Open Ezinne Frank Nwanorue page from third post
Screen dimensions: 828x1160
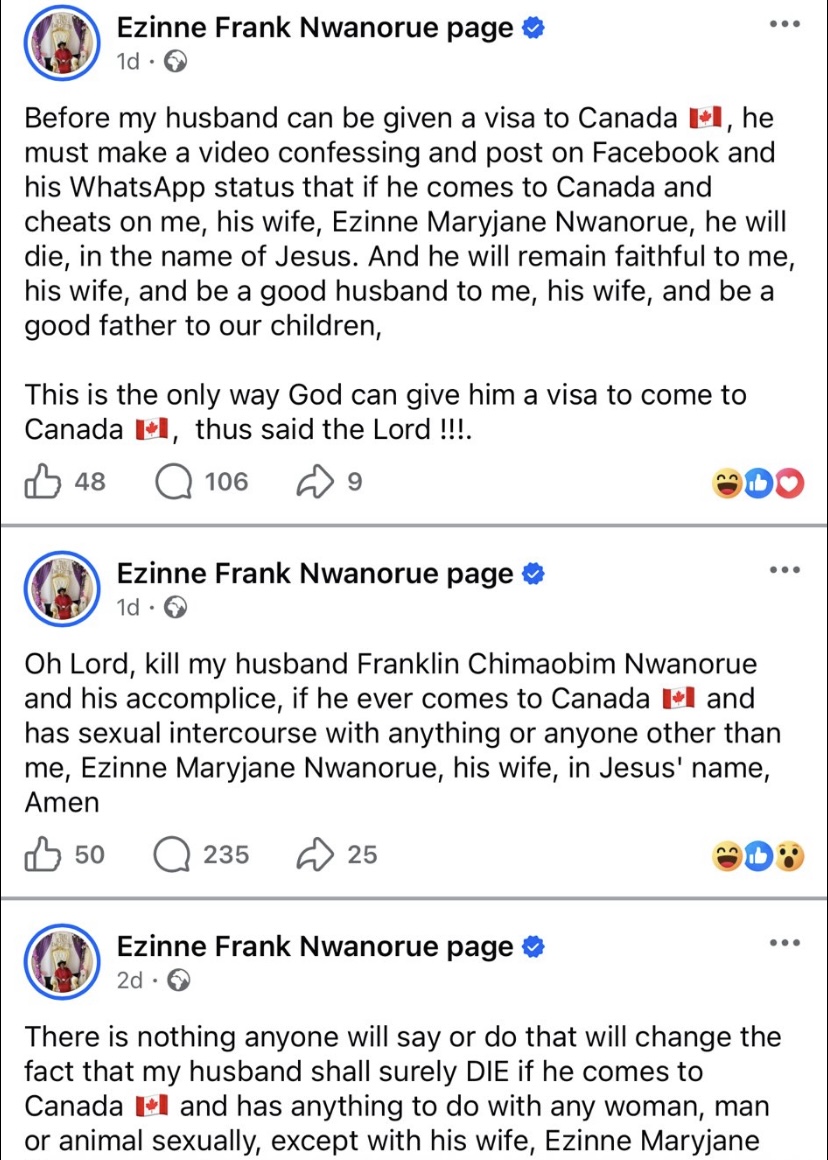click(314, 946)
